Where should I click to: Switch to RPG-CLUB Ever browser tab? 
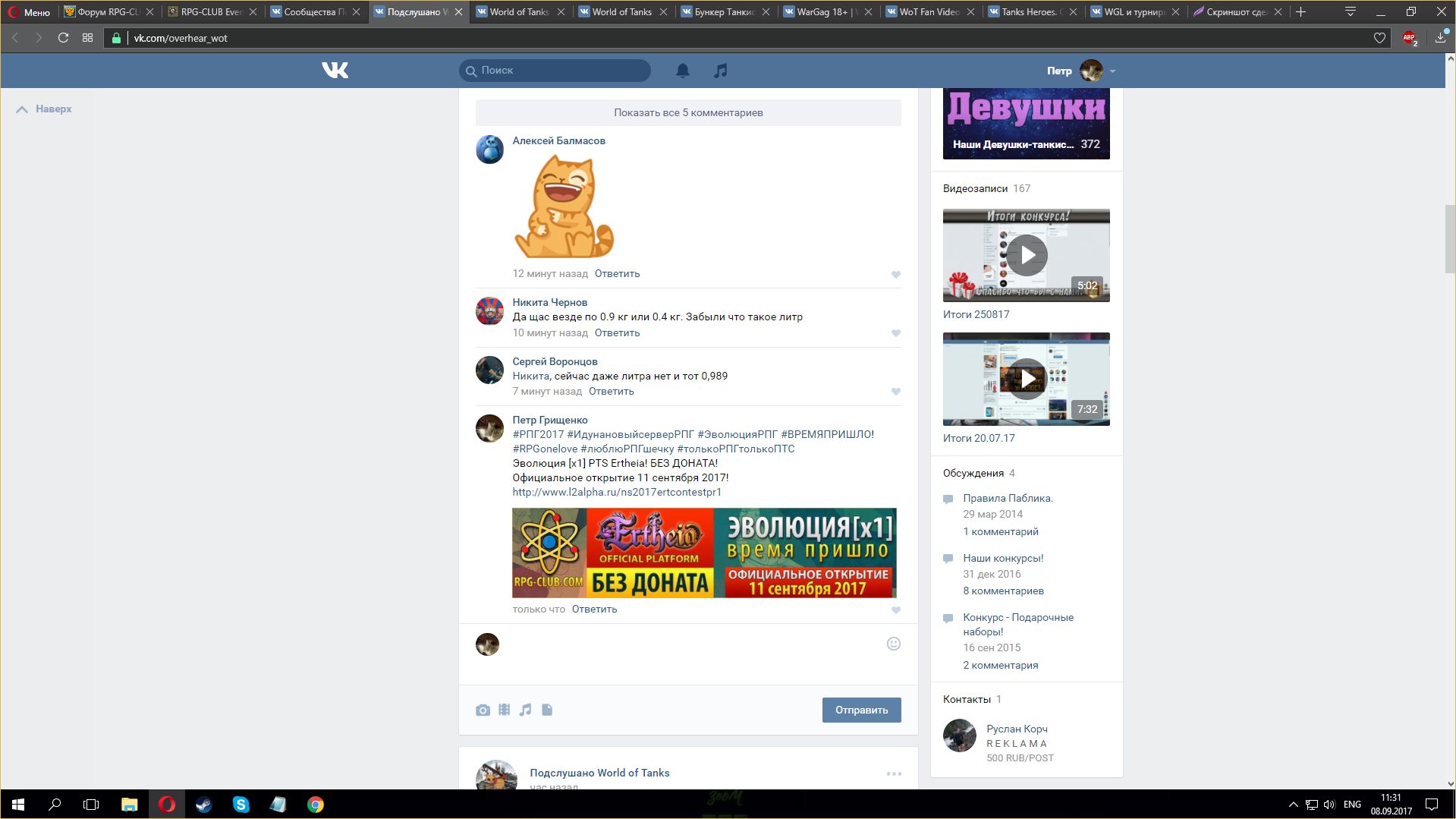[x=211, y=11]
